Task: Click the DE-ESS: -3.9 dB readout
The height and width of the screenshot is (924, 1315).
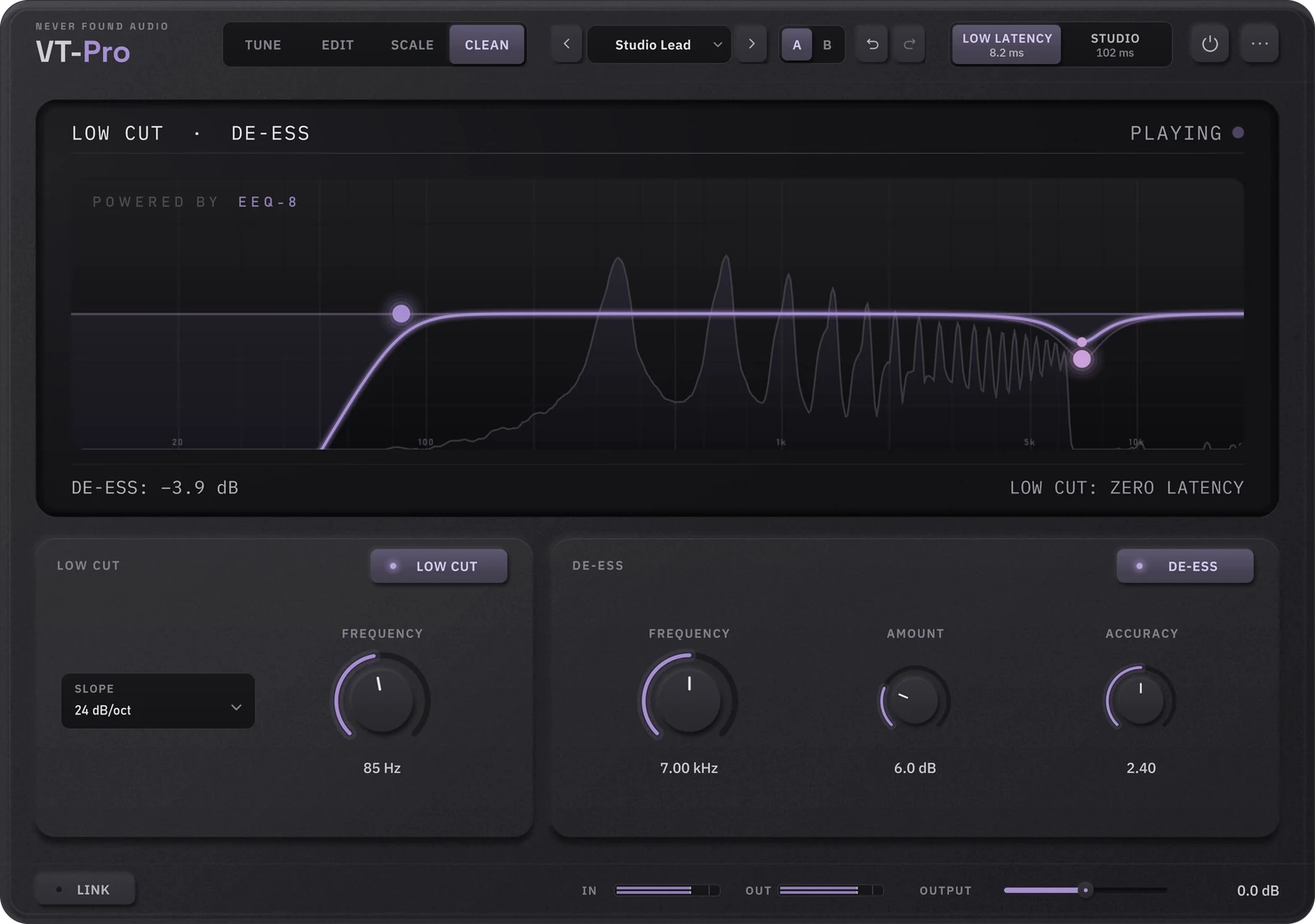Action: coord(155,488)
